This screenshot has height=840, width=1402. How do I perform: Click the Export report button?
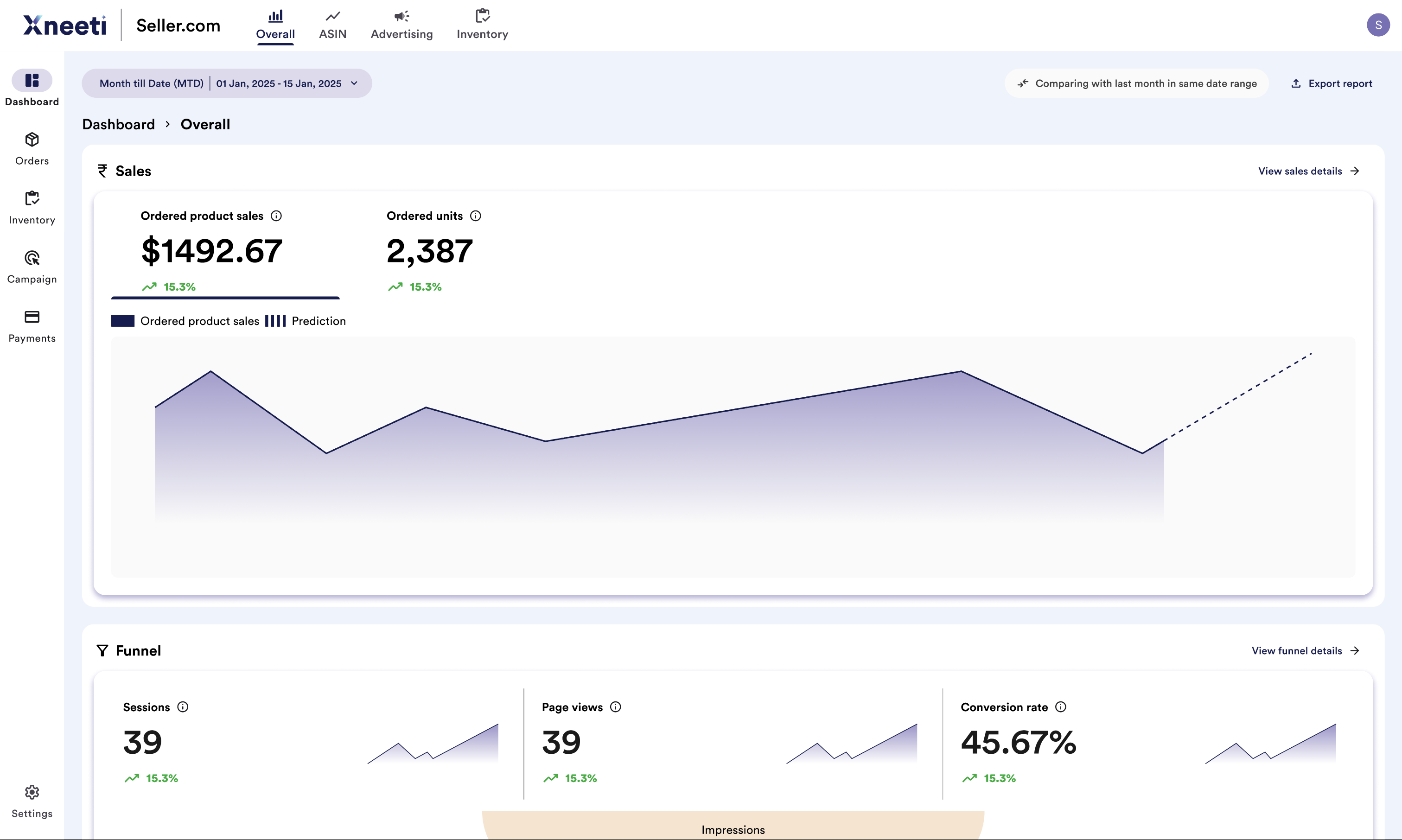coord(1332,83)
